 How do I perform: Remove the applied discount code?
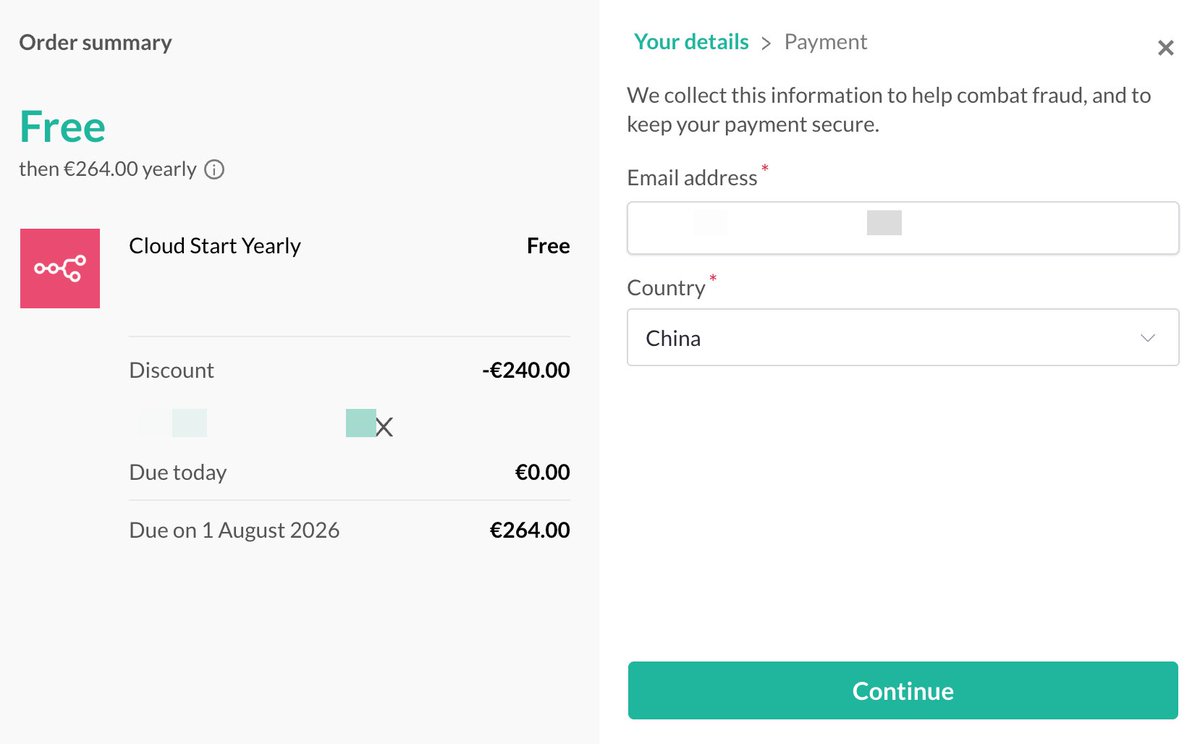click(384, 428)
